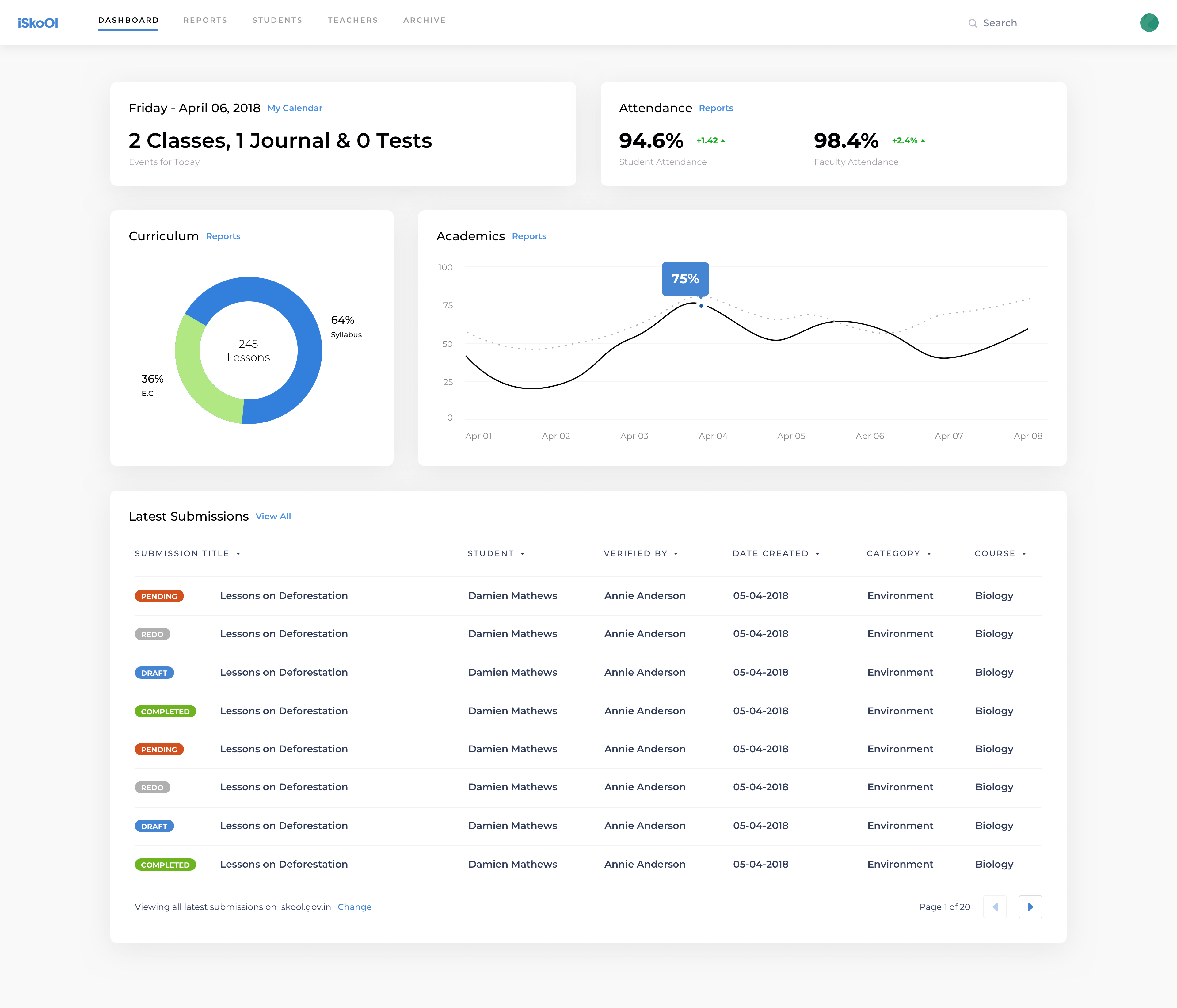
Task: Click the previous page arrow
Action: tap(995, 907)
